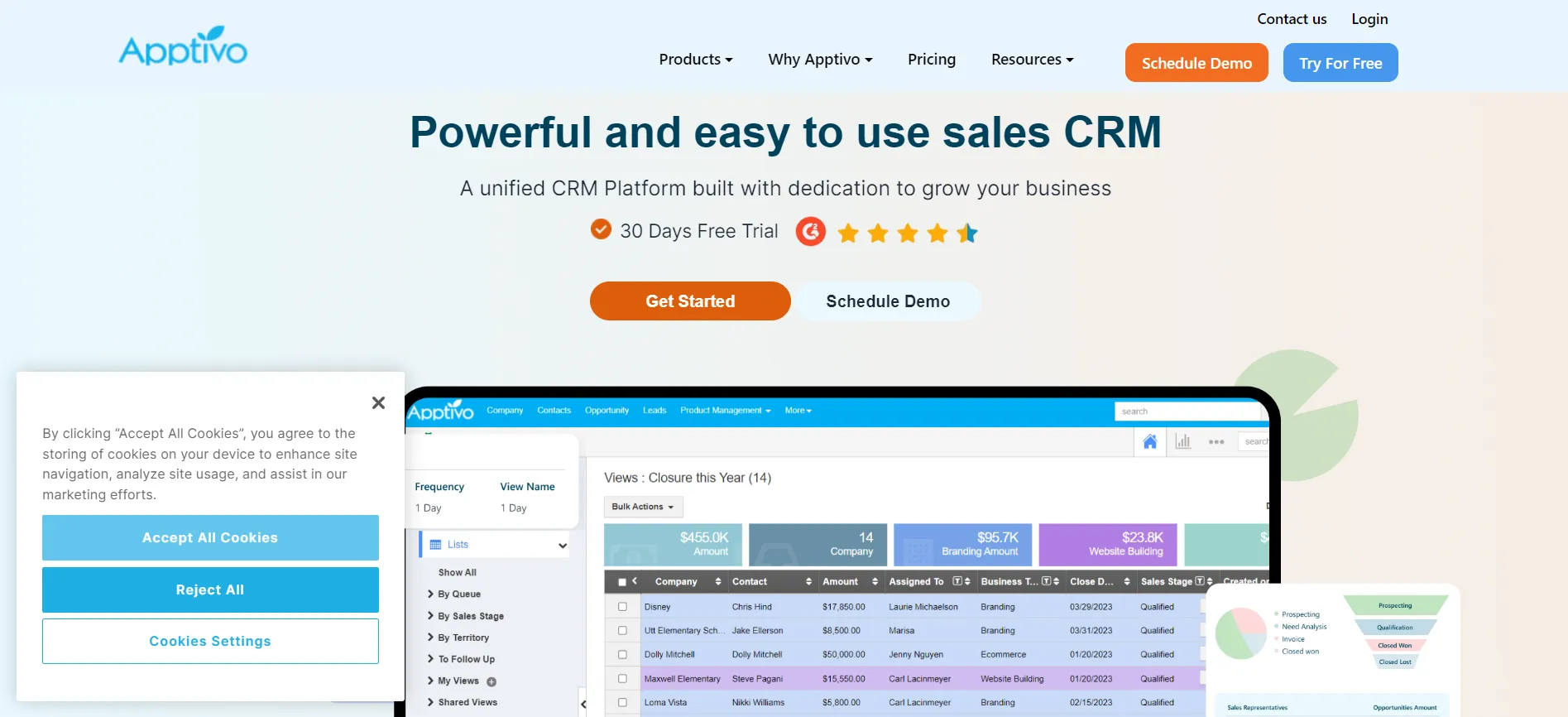Click the 14 Company summary tile
Screen dimensions: 1568x717
pos(818,544)
